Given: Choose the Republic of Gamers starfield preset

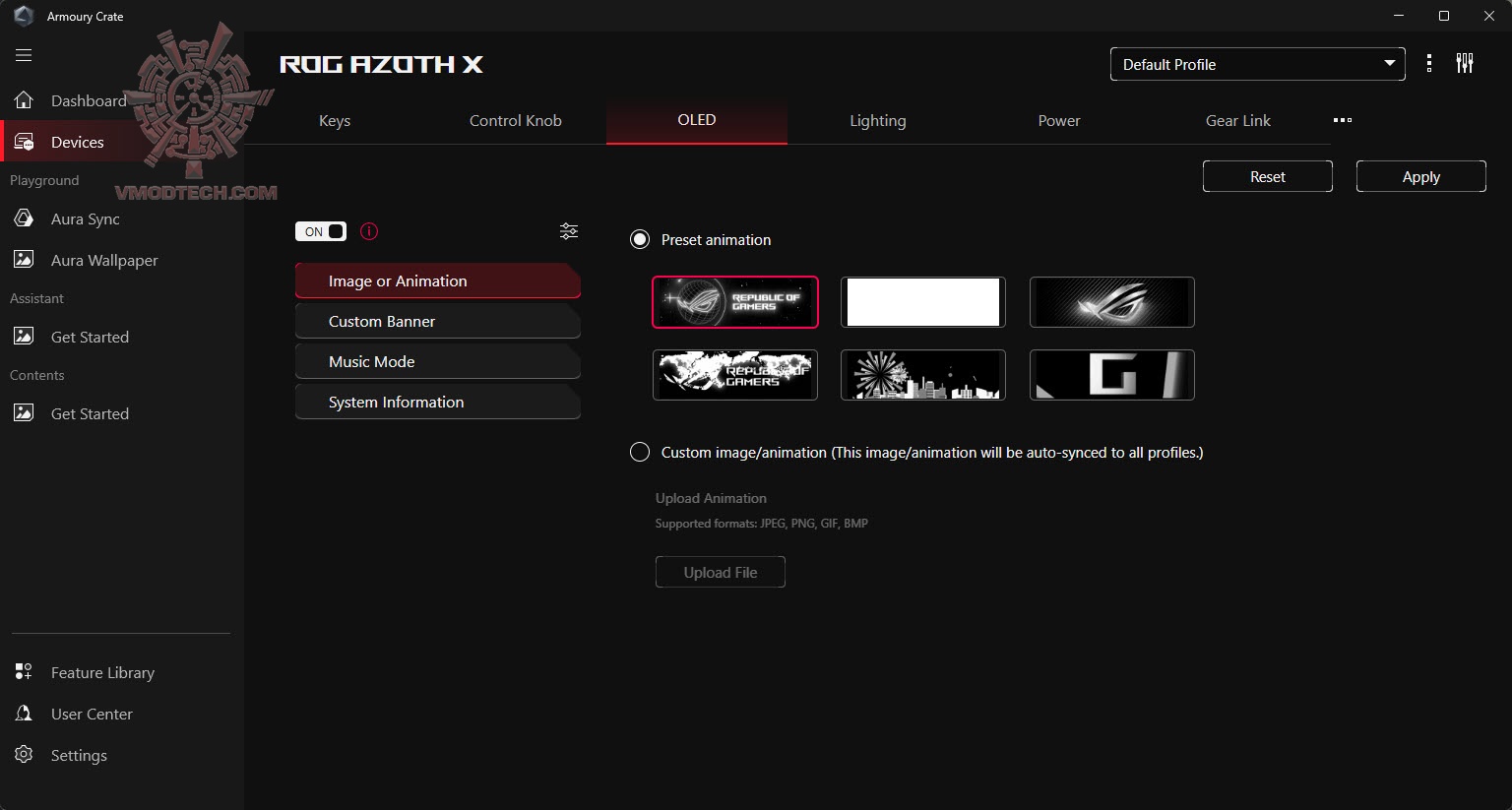Looking at the screenshot, I should 735,302.
